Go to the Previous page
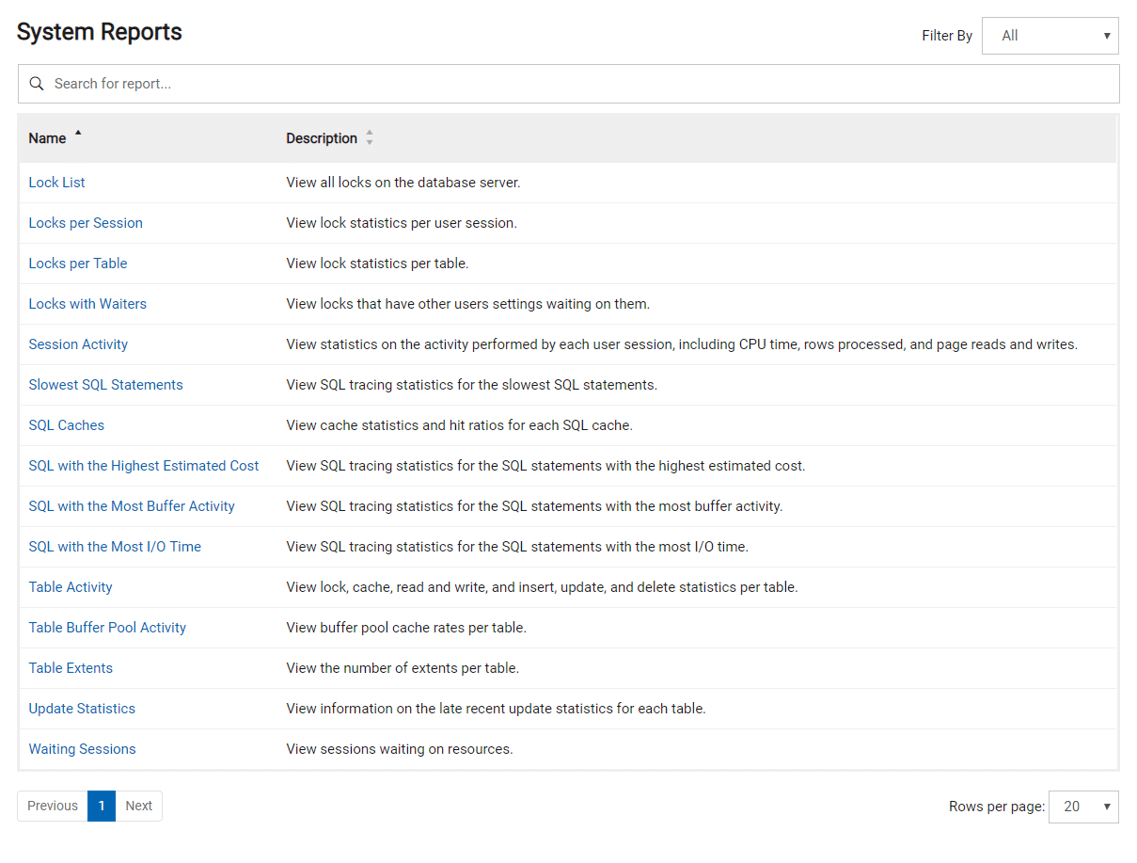The image size is (1137, 863). click(52, 806)
